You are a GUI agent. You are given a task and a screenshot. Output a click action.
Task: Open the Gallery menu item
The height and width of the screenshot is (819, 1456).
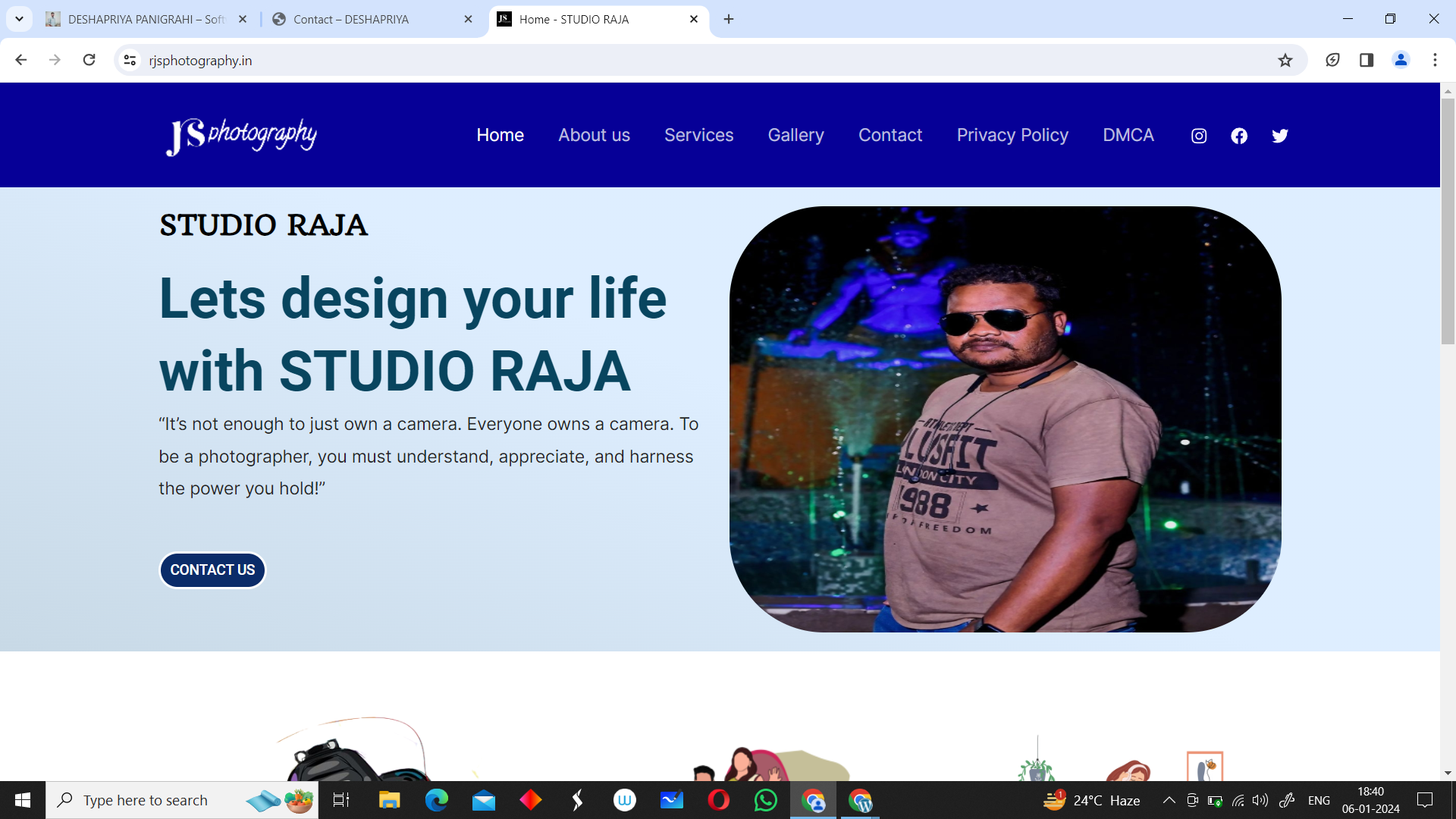(795, 135)
